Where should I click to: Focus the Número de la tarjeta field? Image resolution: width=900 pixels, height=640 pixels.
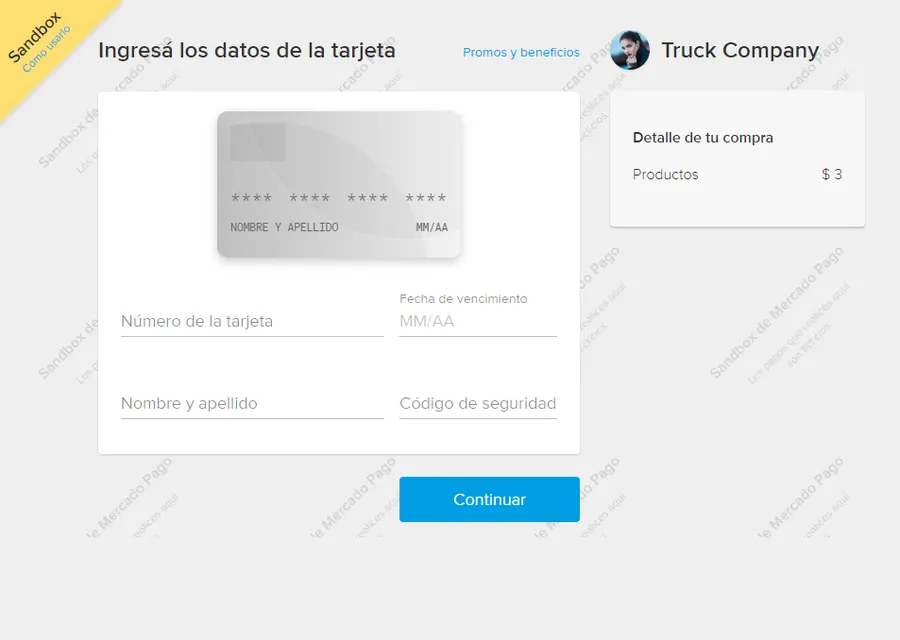point(252,321)
